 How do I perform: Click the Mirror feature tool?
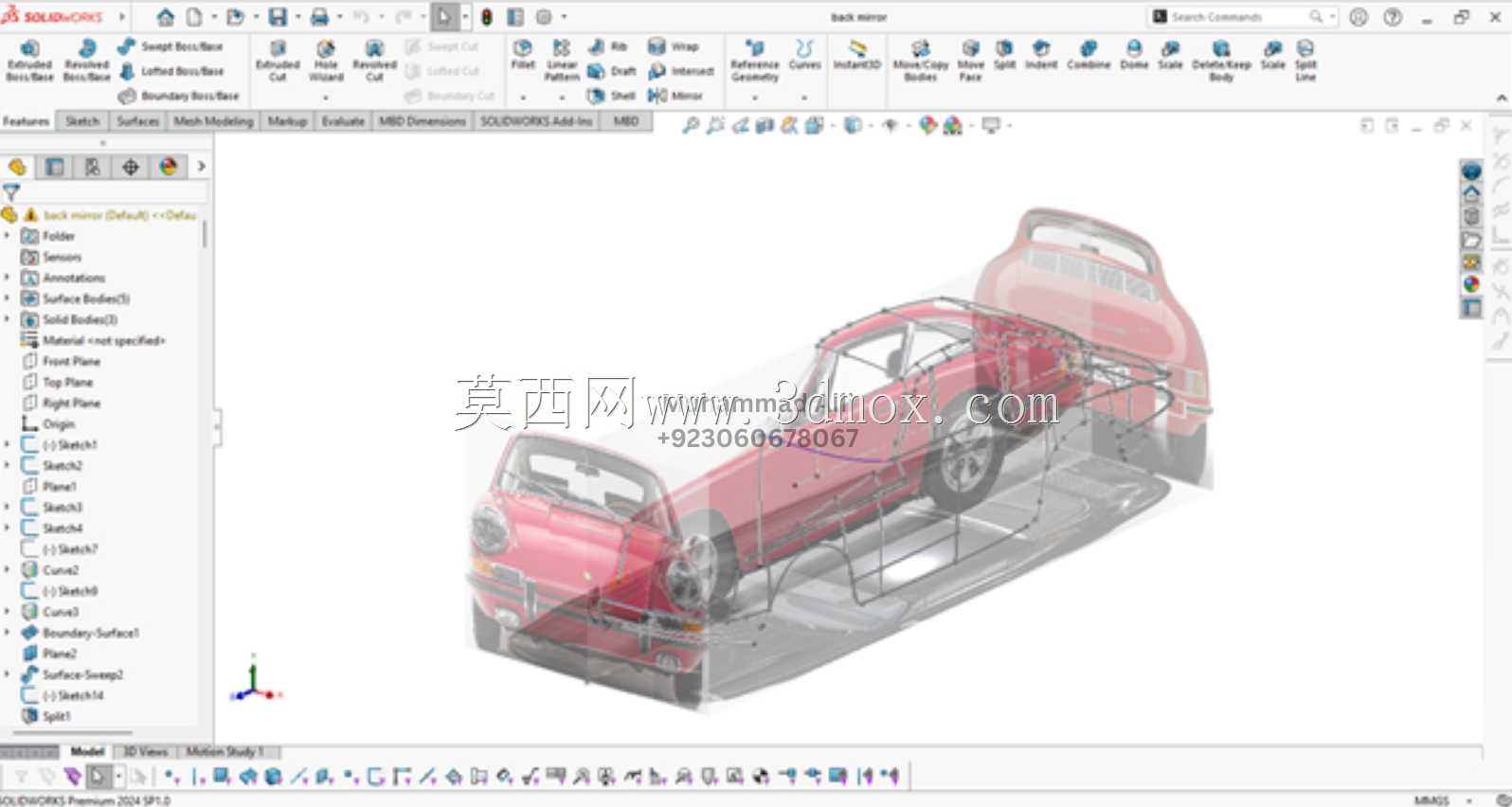pos(675,96)
